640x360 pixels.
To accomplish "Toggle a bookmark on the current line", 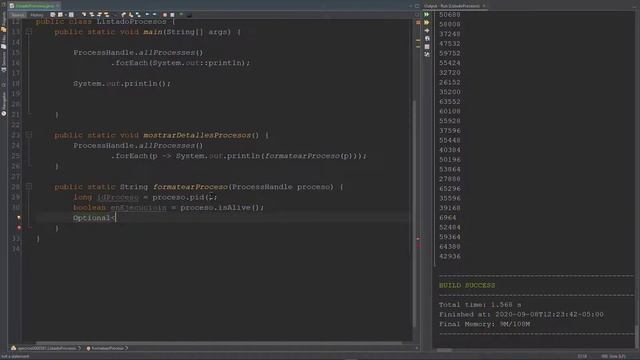I will point(138,15).
